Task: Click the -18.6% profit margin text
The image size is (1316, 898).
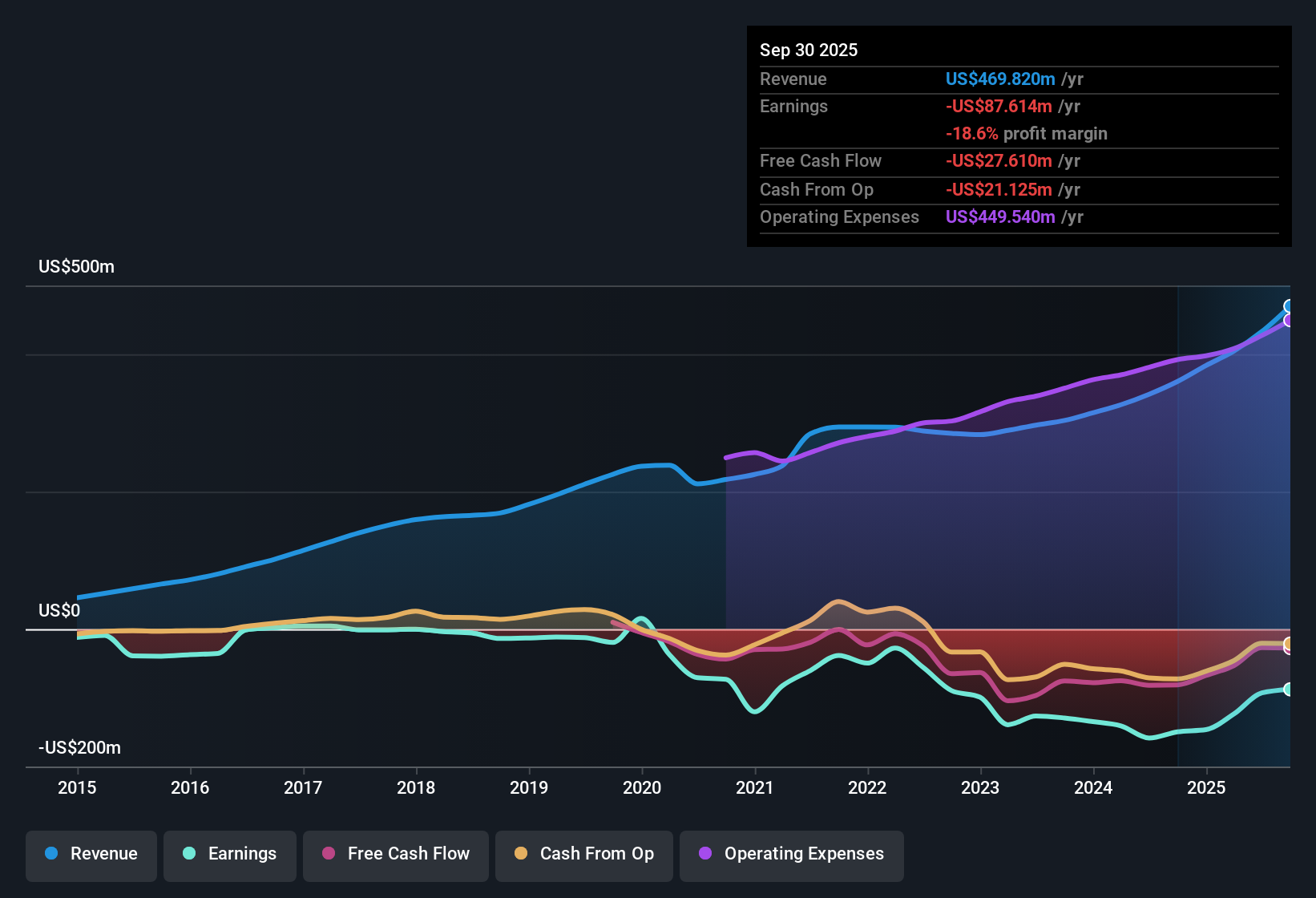Action: click(1027, 134)
